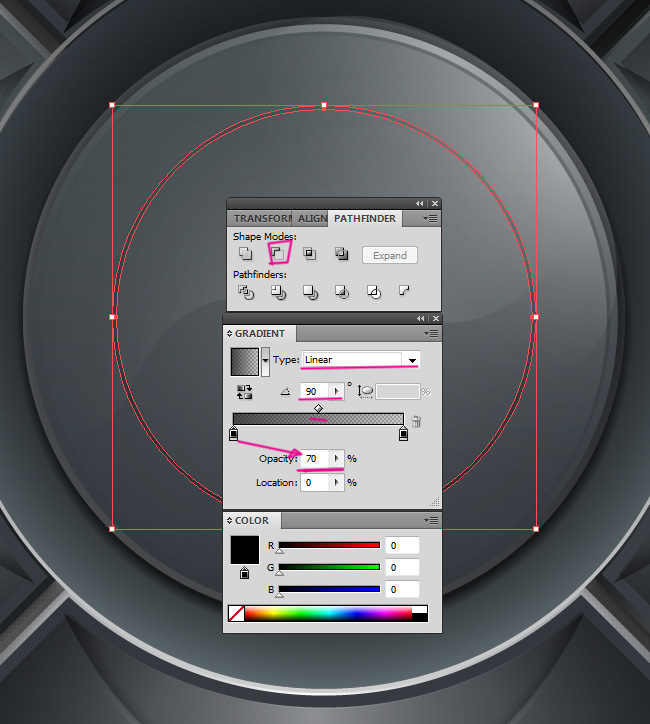Screen dimensions: 650x724
Task: Click the aspect ratio icon in Gradient panel
Action: (365, 392)
